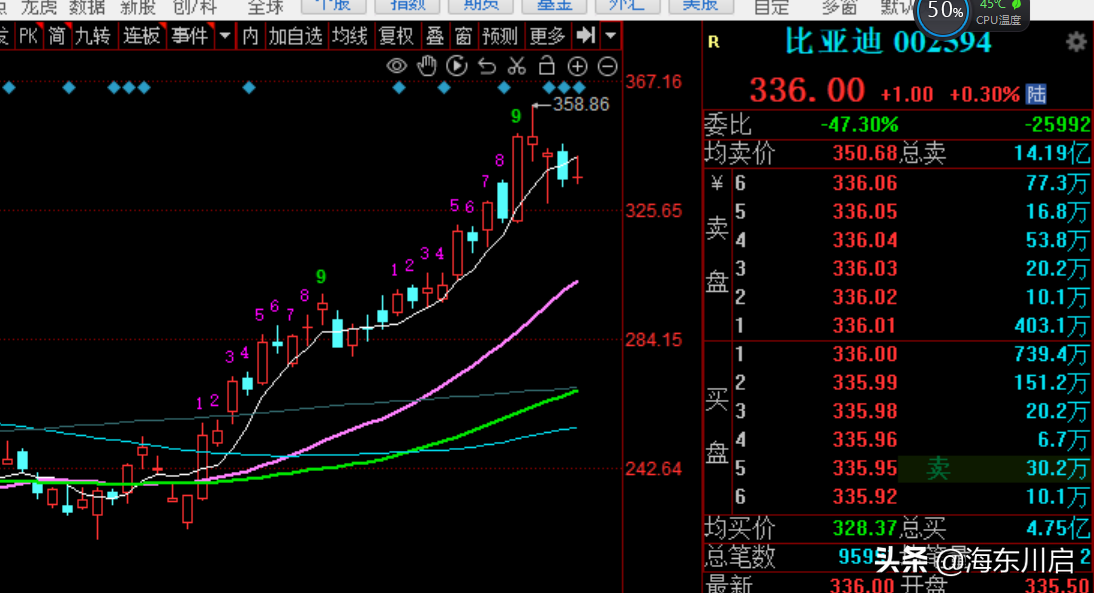
Task: Open the 指数 index tab
Action: [x=407, y=6]
